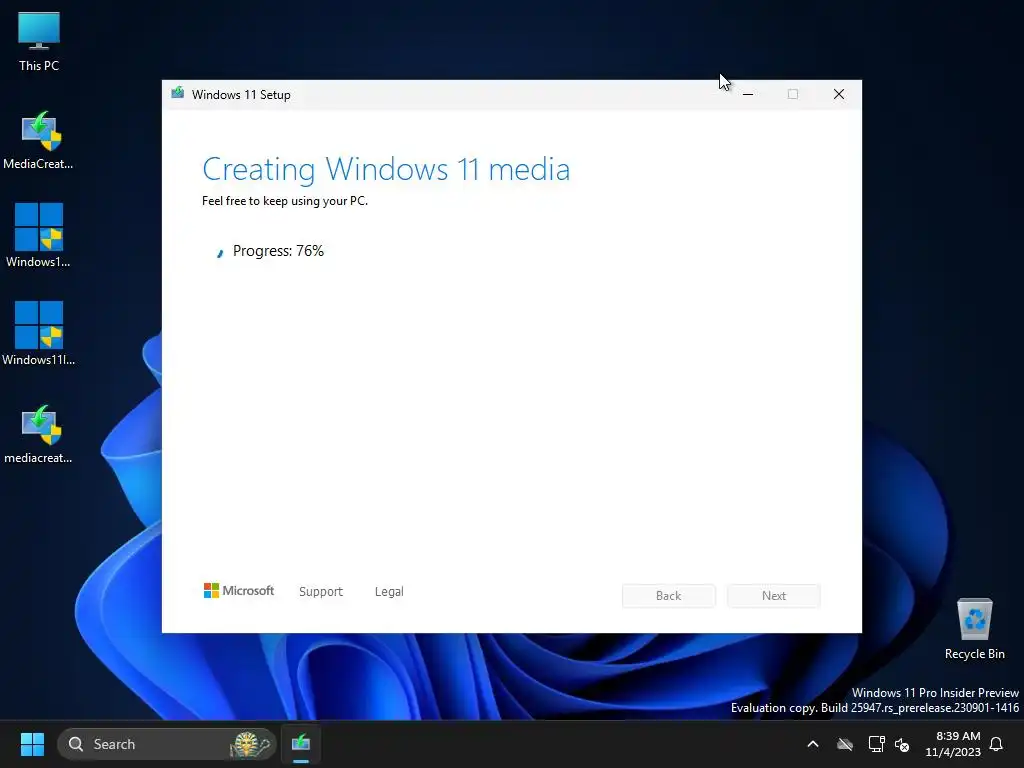
Task: Click the search highlight pharaoh icon
Action: (250, 744)
